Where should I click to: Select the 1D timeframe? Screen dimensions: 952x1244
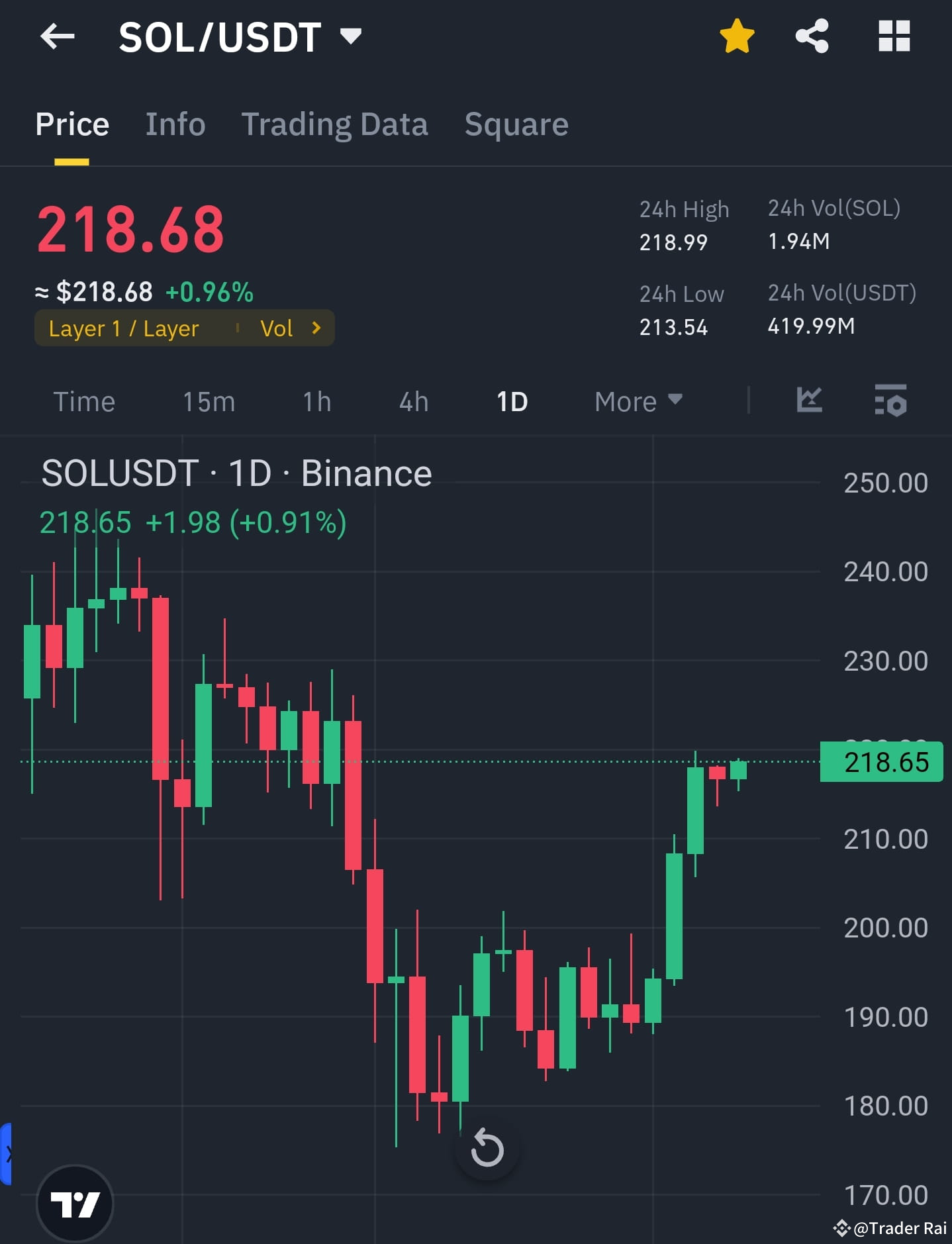click(x=511, y=401)
